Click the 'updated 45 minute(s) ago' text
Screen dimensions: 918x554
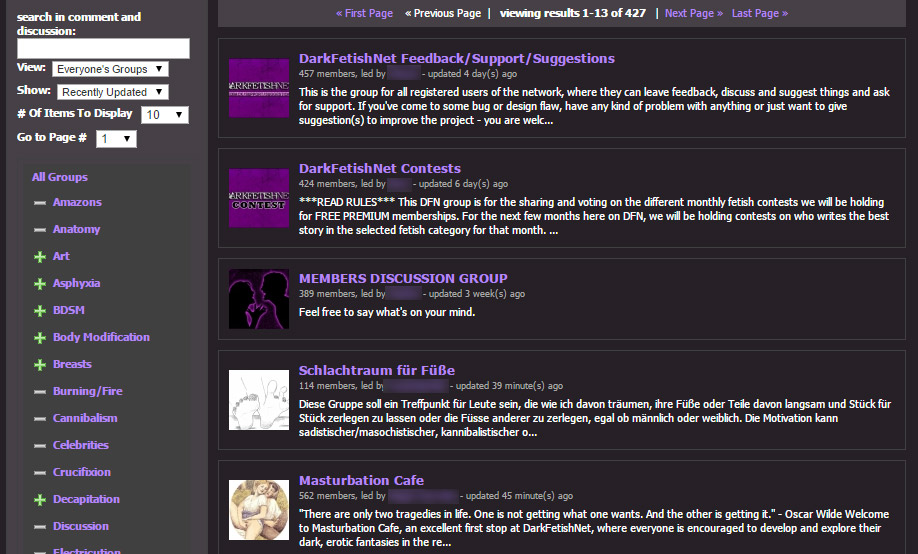pyautogui.click(x=519, y=496)
